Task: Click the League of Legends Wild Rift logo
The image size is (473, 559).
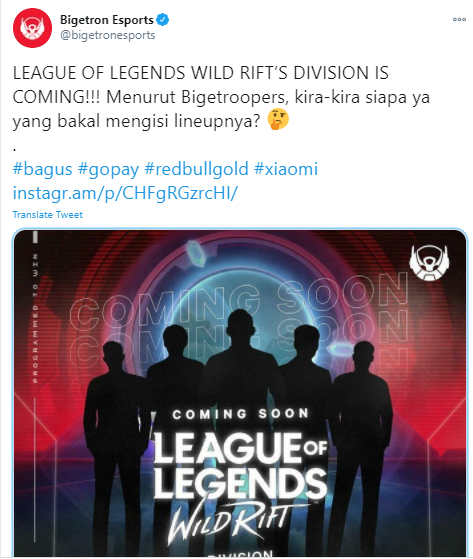Action: [241, 485]
